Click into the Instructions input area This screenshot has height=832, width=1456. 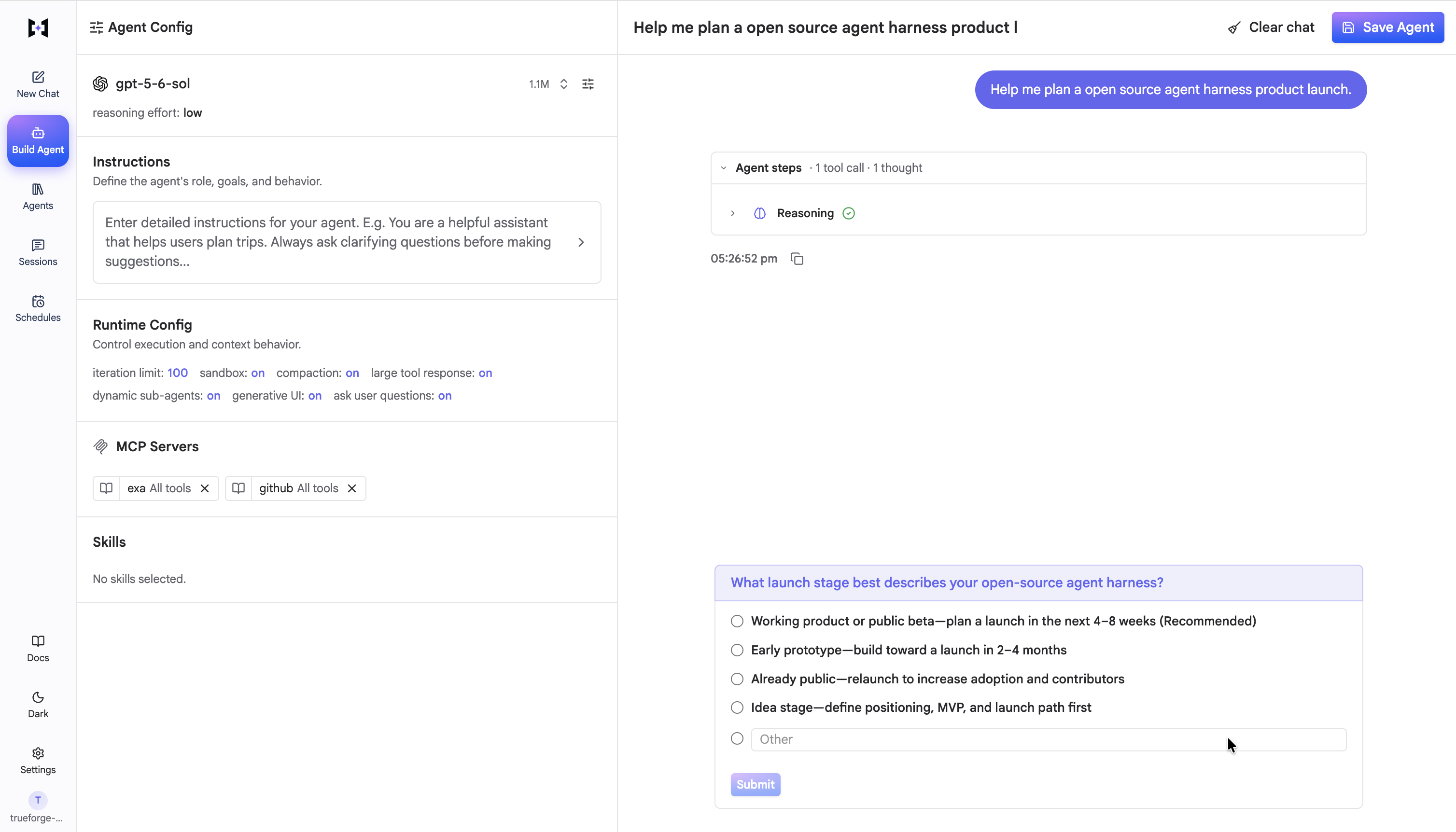347,242
